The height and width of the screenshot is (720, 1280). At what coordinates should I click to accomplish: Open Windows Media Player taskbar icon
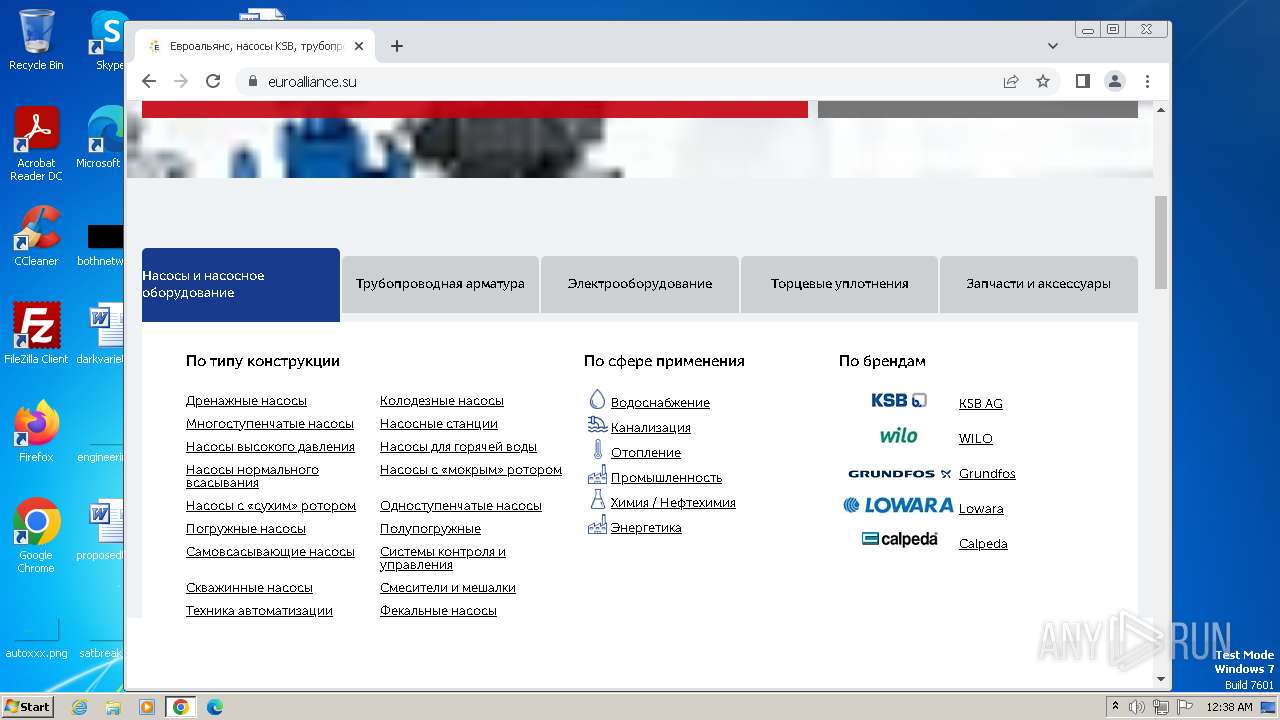[146, 707]
